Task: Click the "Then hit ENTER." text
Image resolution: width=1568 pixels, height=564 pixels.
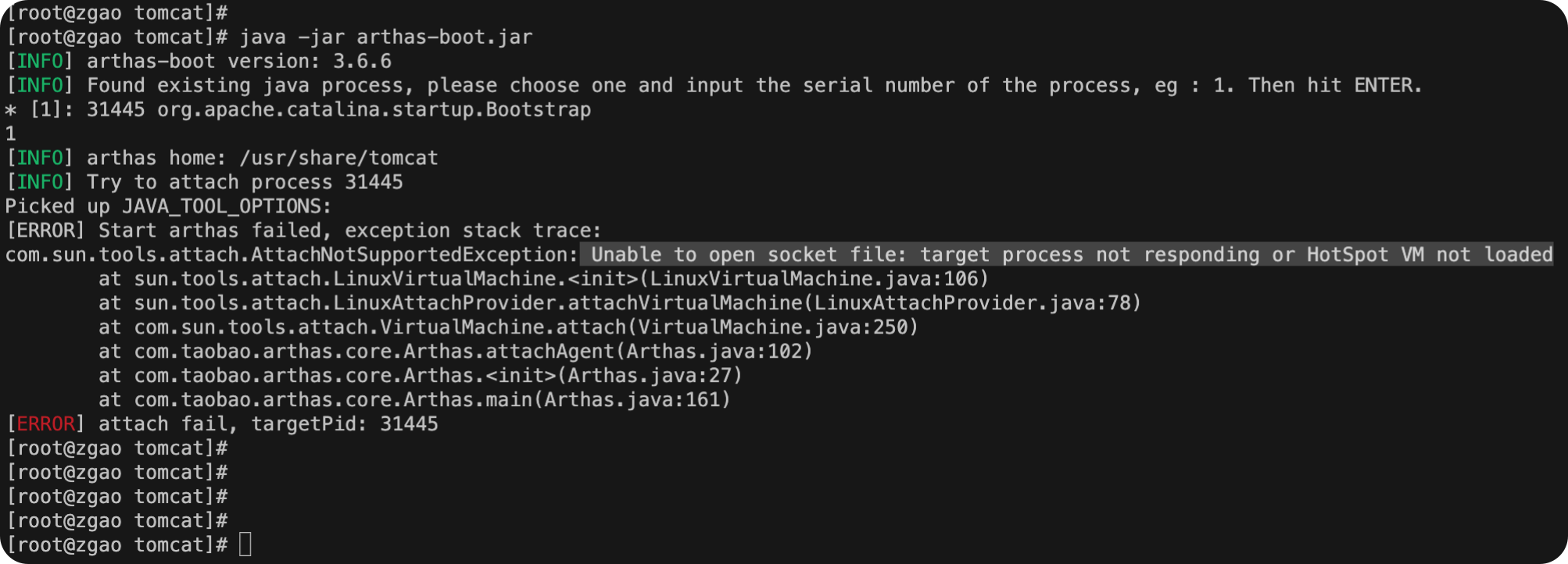Action: (x=1334, y=85)
